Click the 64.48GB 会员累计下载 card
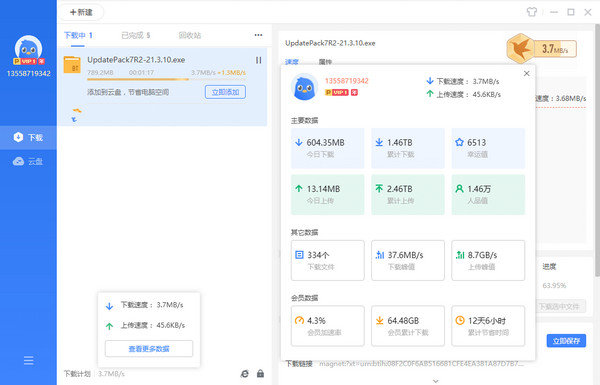The image size is (600, 385). 408,326
